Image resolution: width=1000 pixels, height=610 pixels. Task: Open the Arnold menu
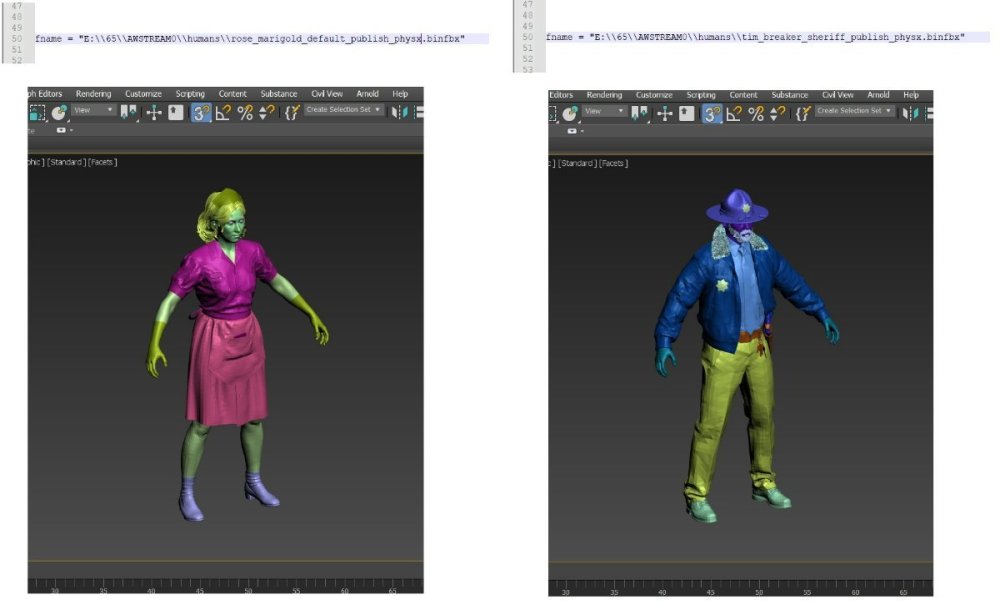[368, 93]
